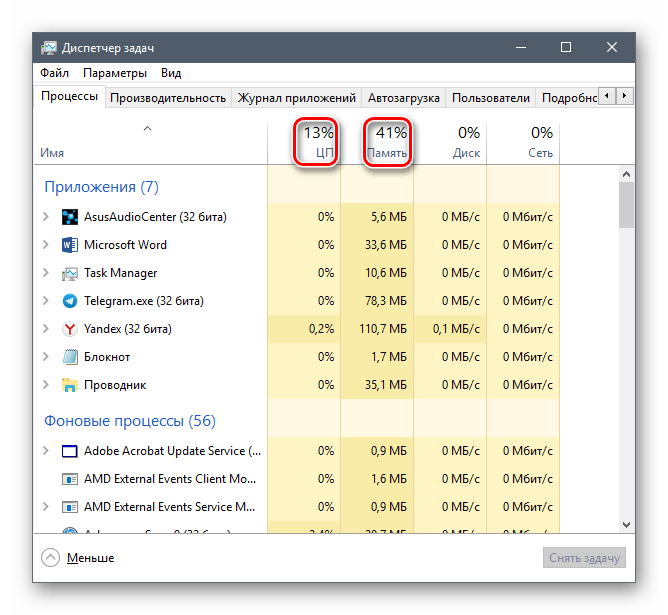Click the Telegram memory value 78,3 МБ
This screenshot has width=668, height=615.
pyautogui.click(x=386, y=301)
